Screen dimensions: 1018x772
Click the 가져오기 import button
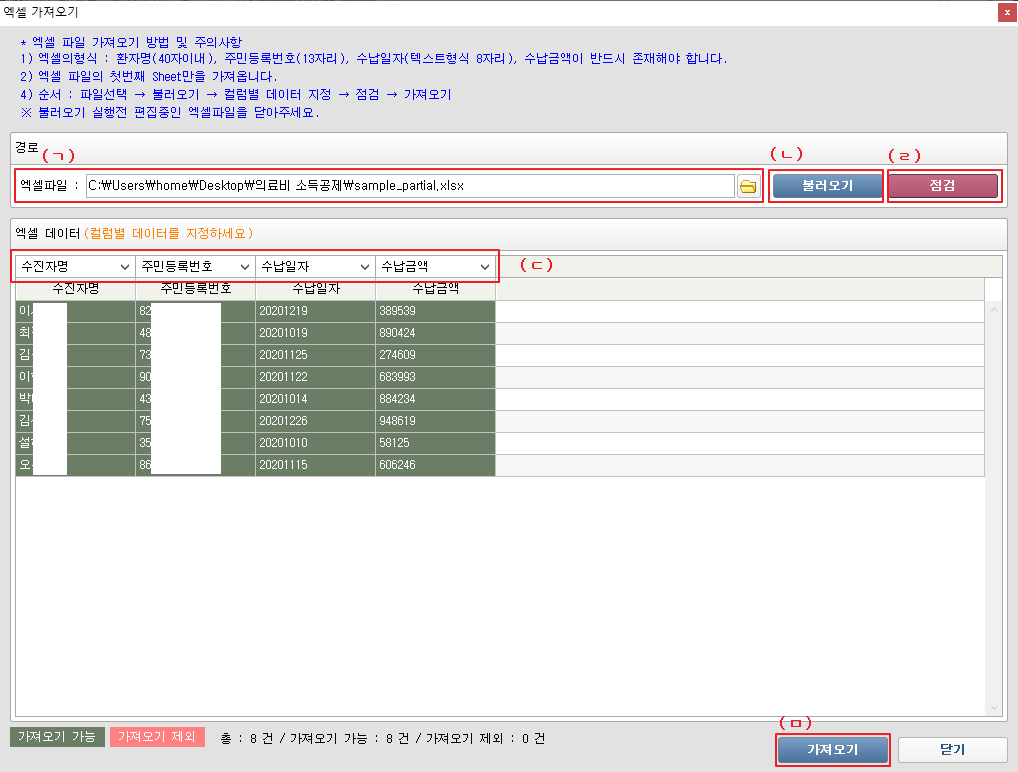(832, 750)
